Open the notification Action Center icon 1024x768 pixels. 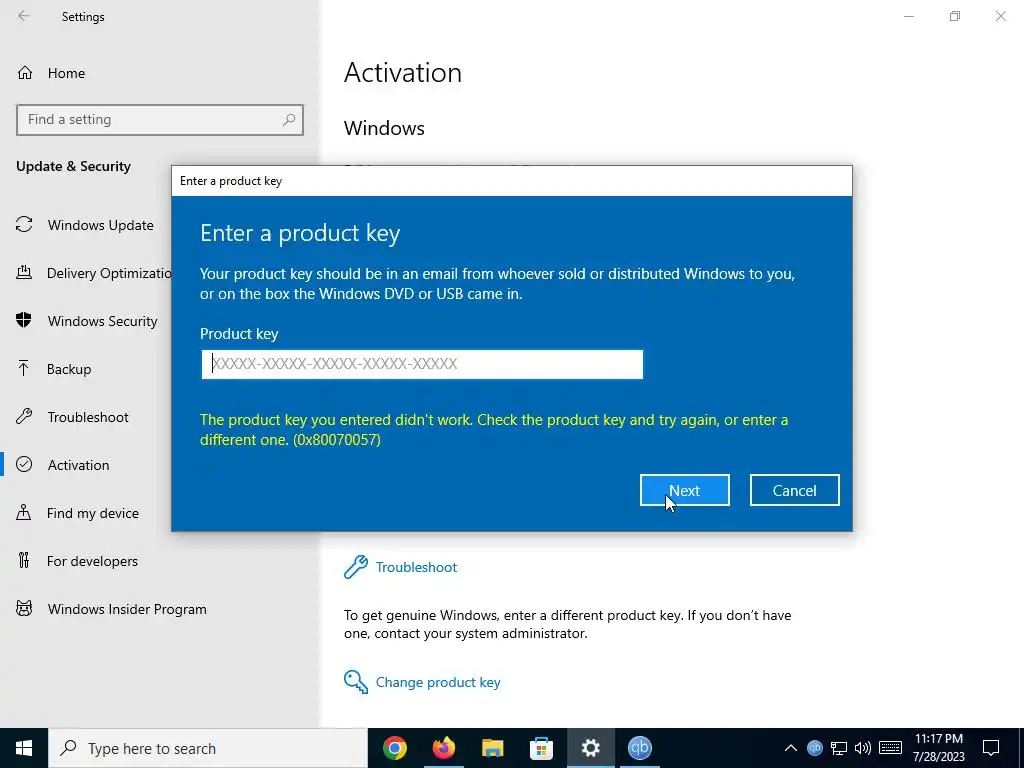pyautogui.click(x=991, y=748)
